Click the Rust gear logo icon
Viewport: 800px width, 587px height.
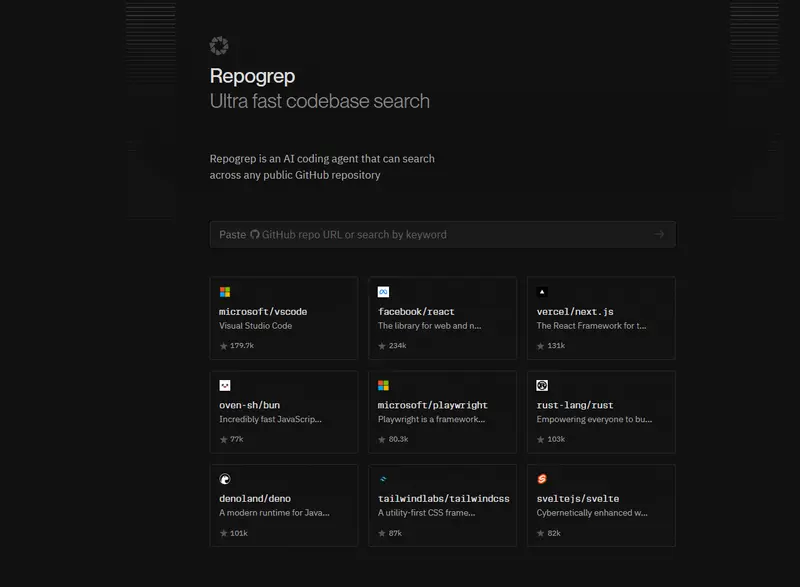[542, 385]
